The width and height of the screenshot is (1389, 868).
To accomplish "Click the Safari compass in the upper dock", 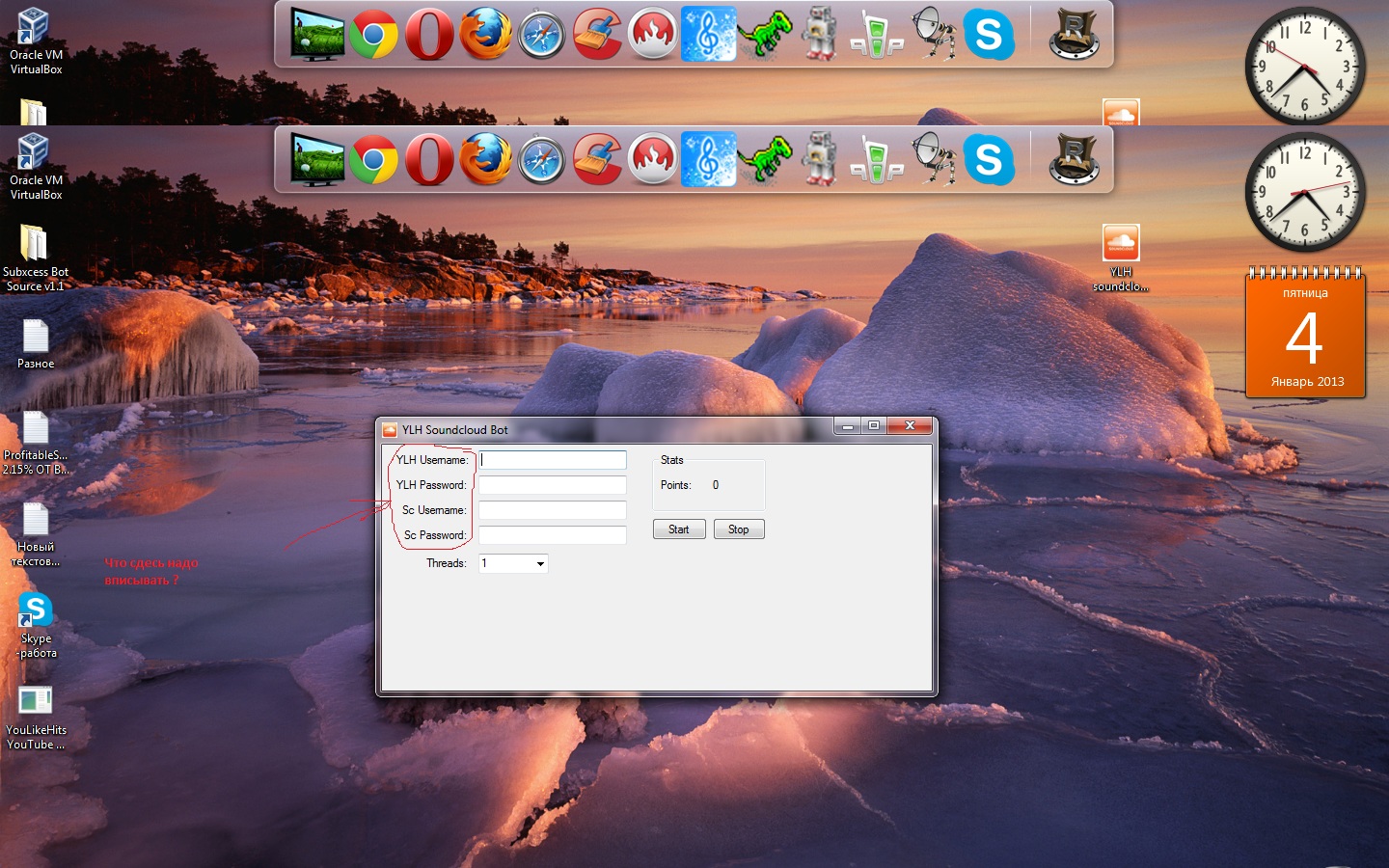I will coord(541,34).
